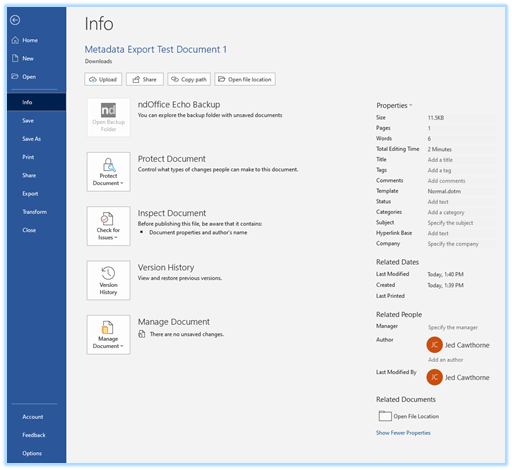Open the Manage Document dropdown arrow

click(122, 346)
